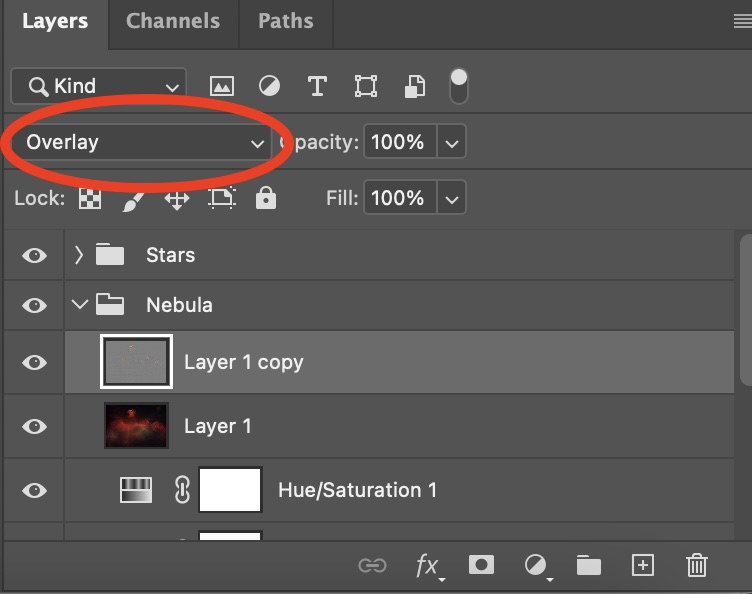Filter for shape layers icon
This screenshot has height=594, width=752.
click(366, 86)
